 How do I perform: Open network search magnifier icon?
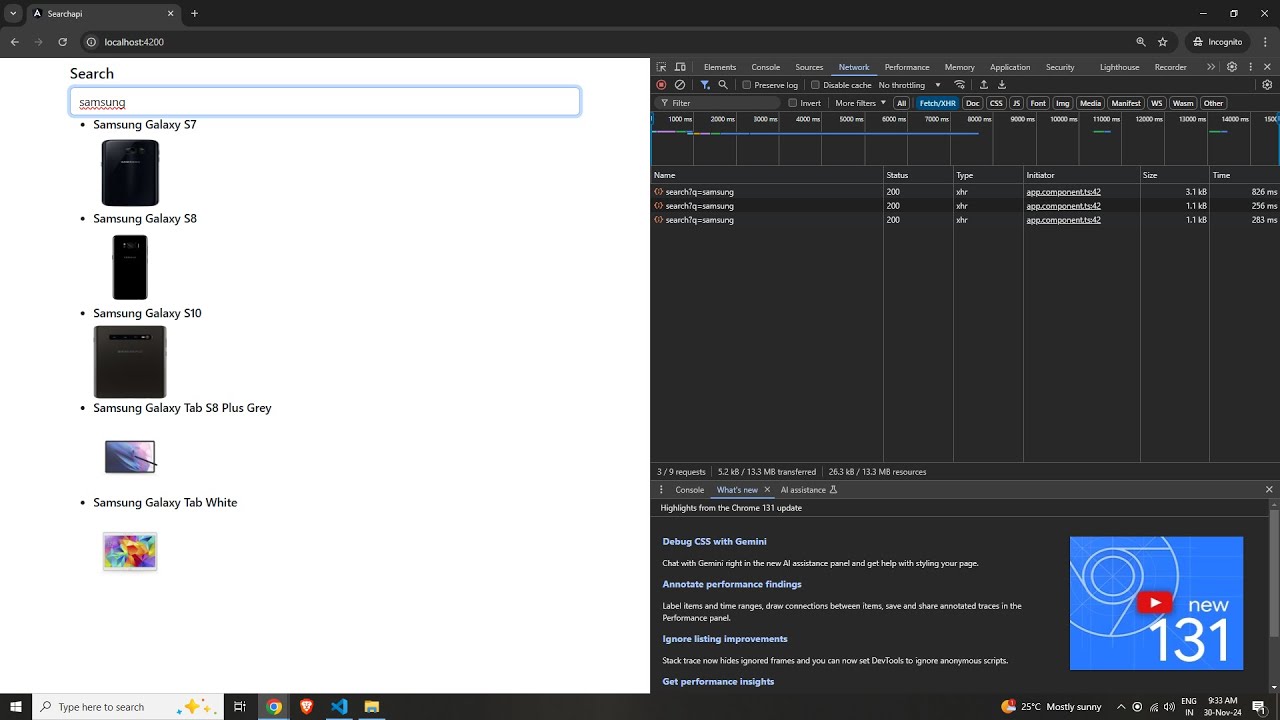(723, 85)
